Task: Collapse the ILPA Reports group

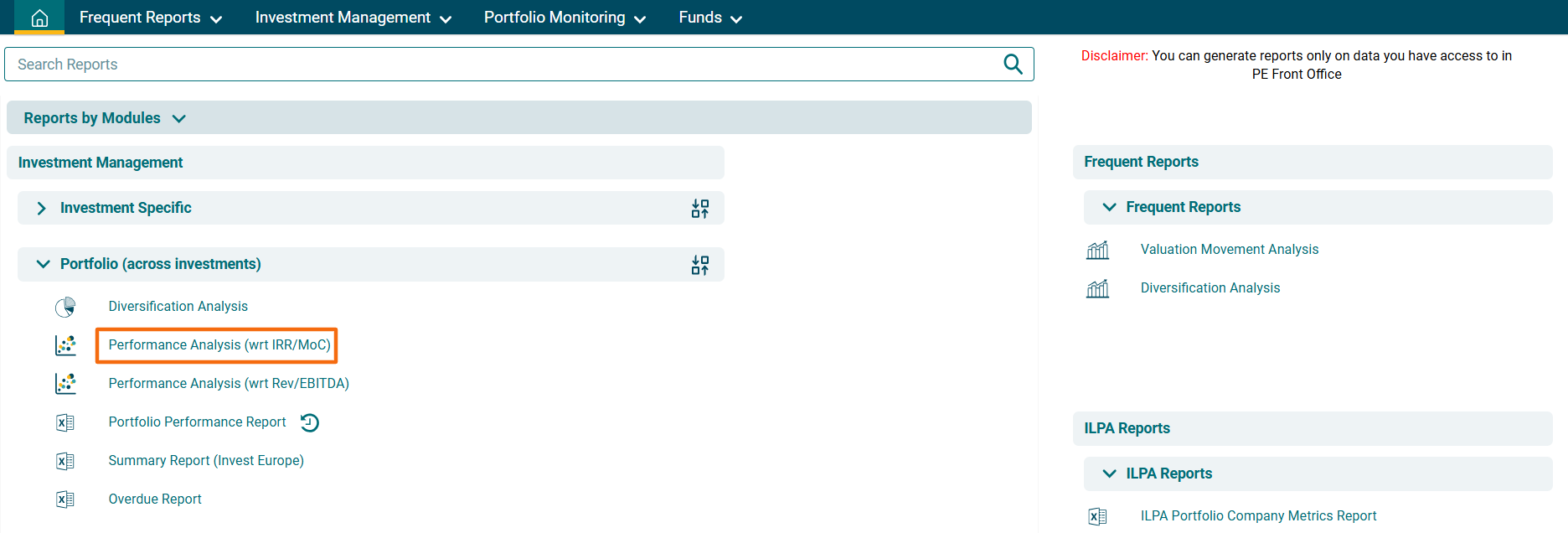Action: tap(1110, 473)
